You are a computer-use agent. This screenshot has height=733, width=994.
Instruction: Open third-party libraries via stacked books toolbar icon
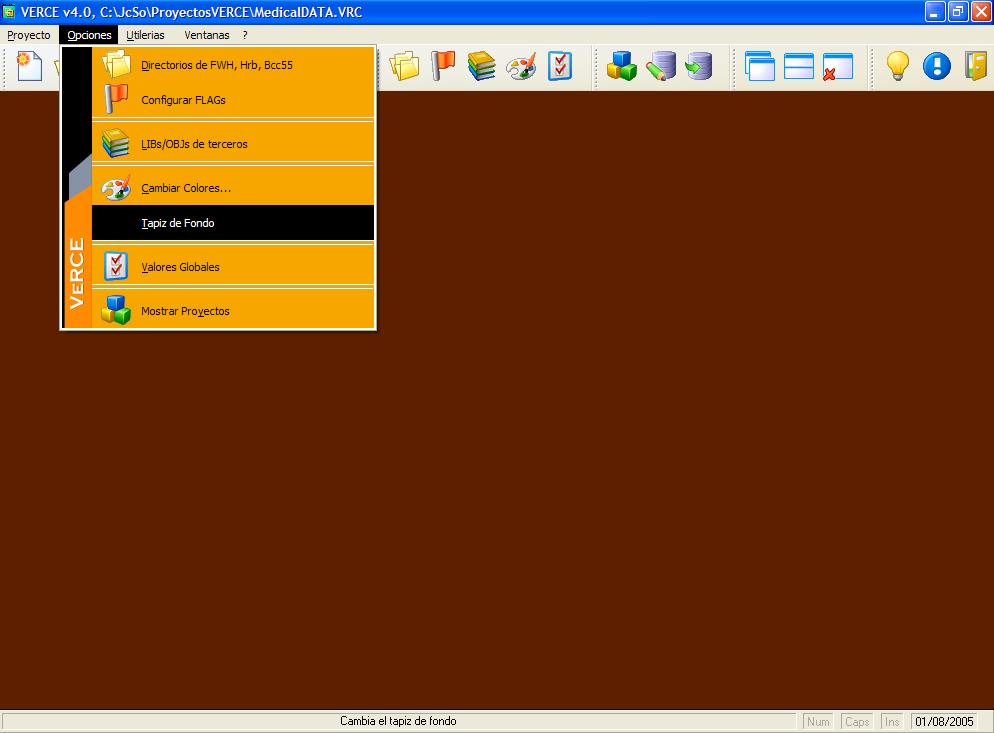pyautogui.click(x=482, y=66)
